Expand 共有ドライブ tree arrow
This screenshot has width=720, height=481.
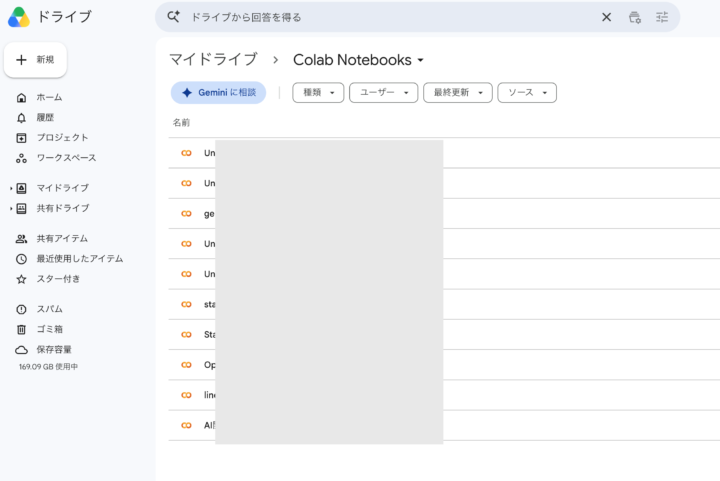click(x=11, y=208)
